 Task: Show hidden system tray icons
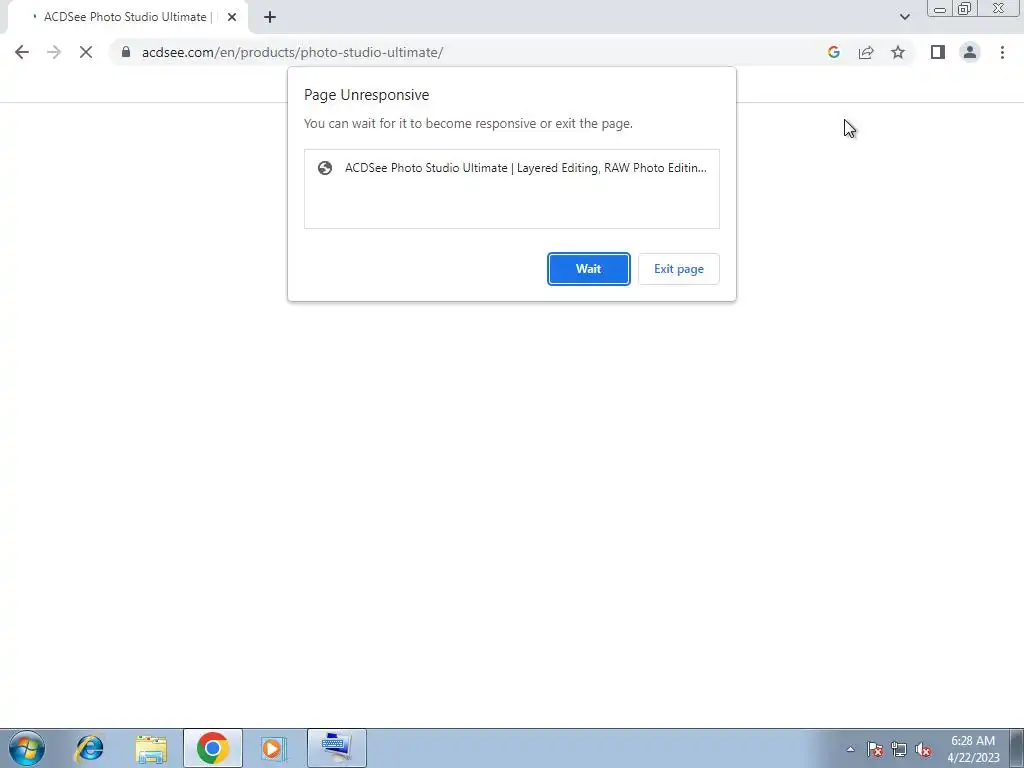850,749
